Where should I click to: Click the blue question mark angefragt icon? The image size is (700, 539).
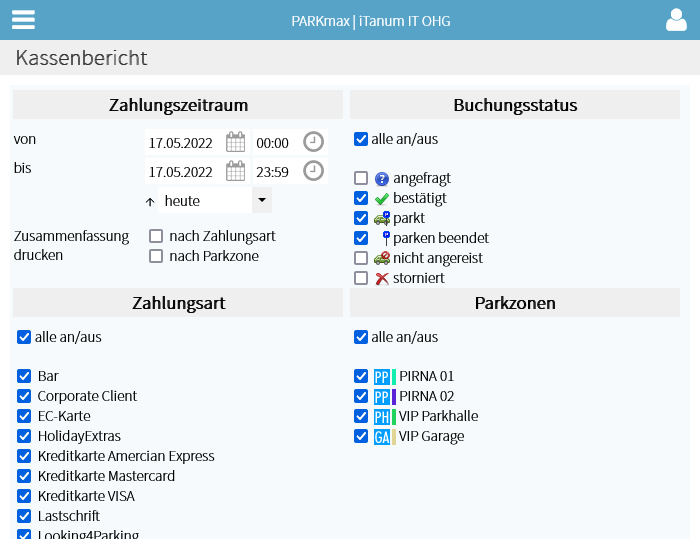point(382,179)
